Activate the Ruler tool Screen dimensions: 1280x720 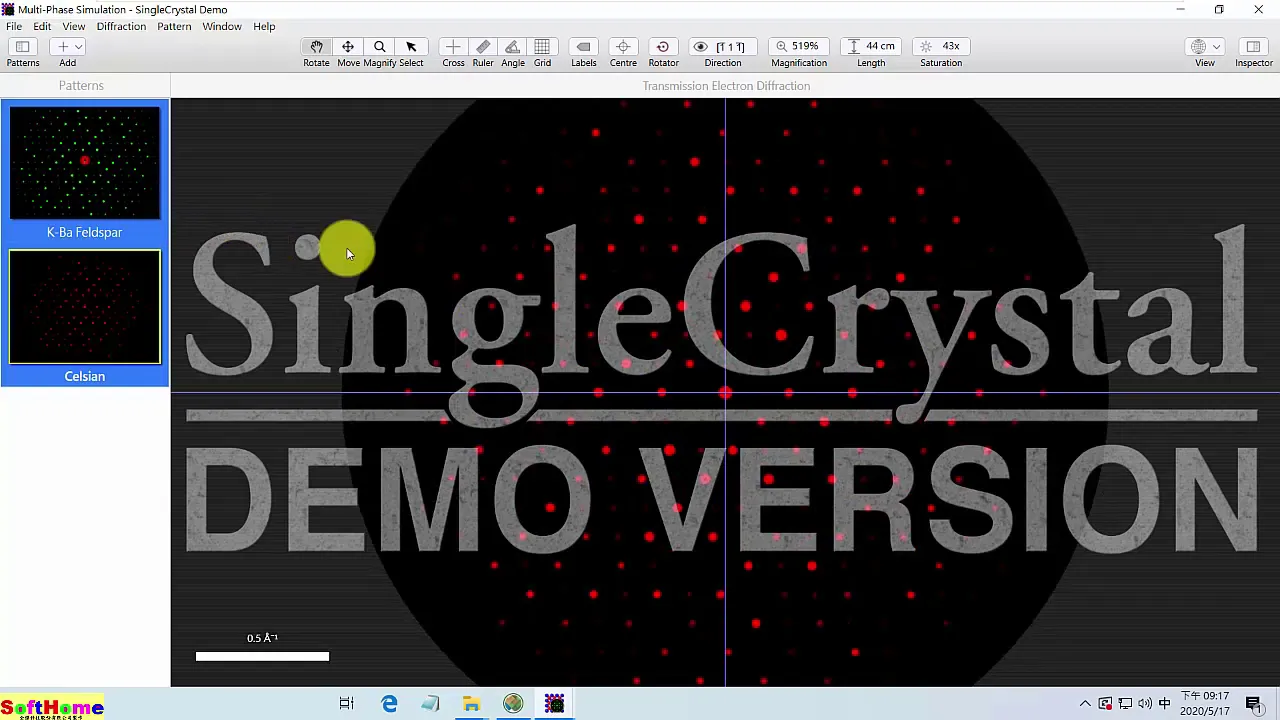[483, 46]
